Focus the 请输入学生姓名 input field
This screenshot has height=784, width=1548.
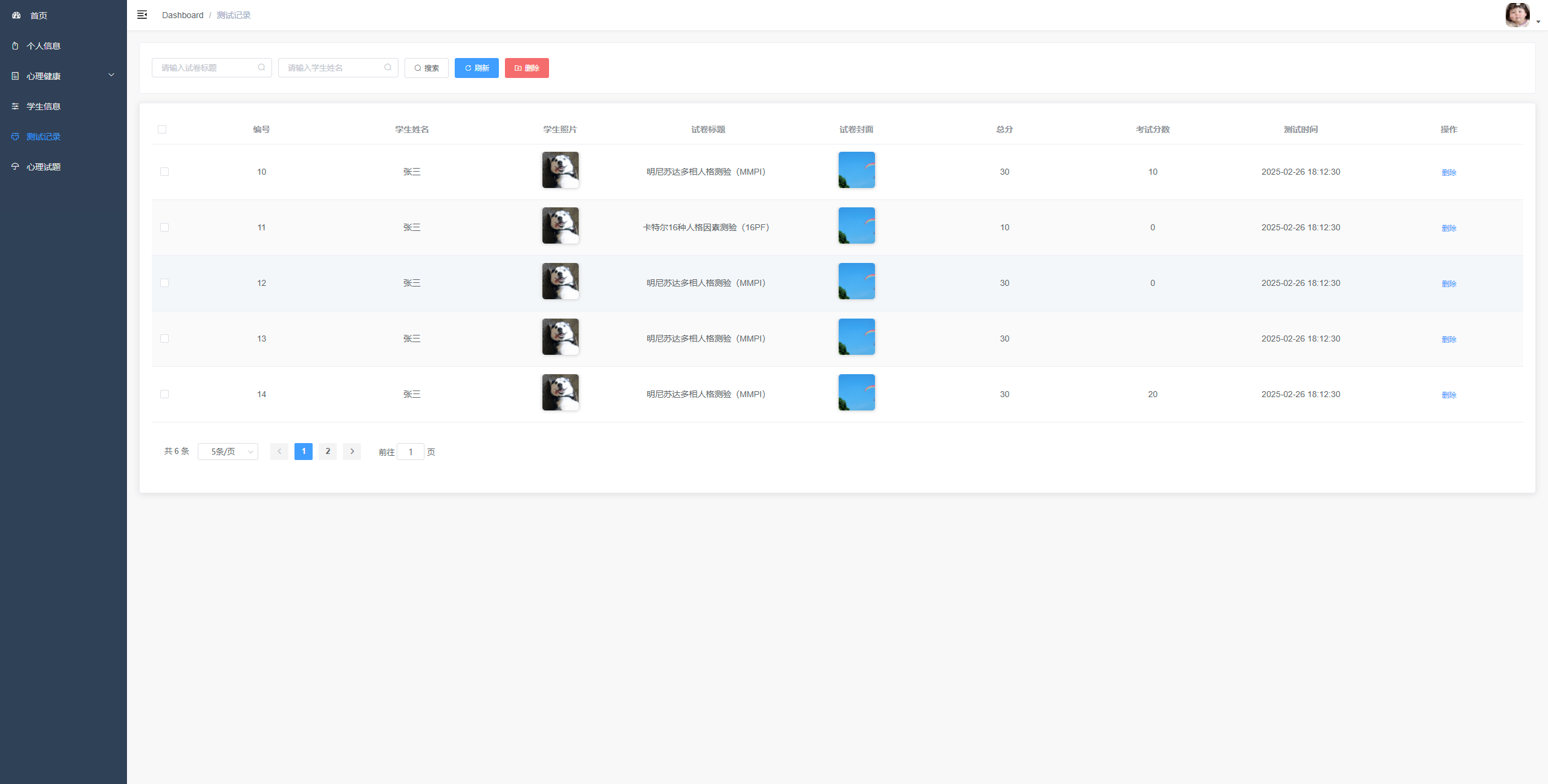338,68
